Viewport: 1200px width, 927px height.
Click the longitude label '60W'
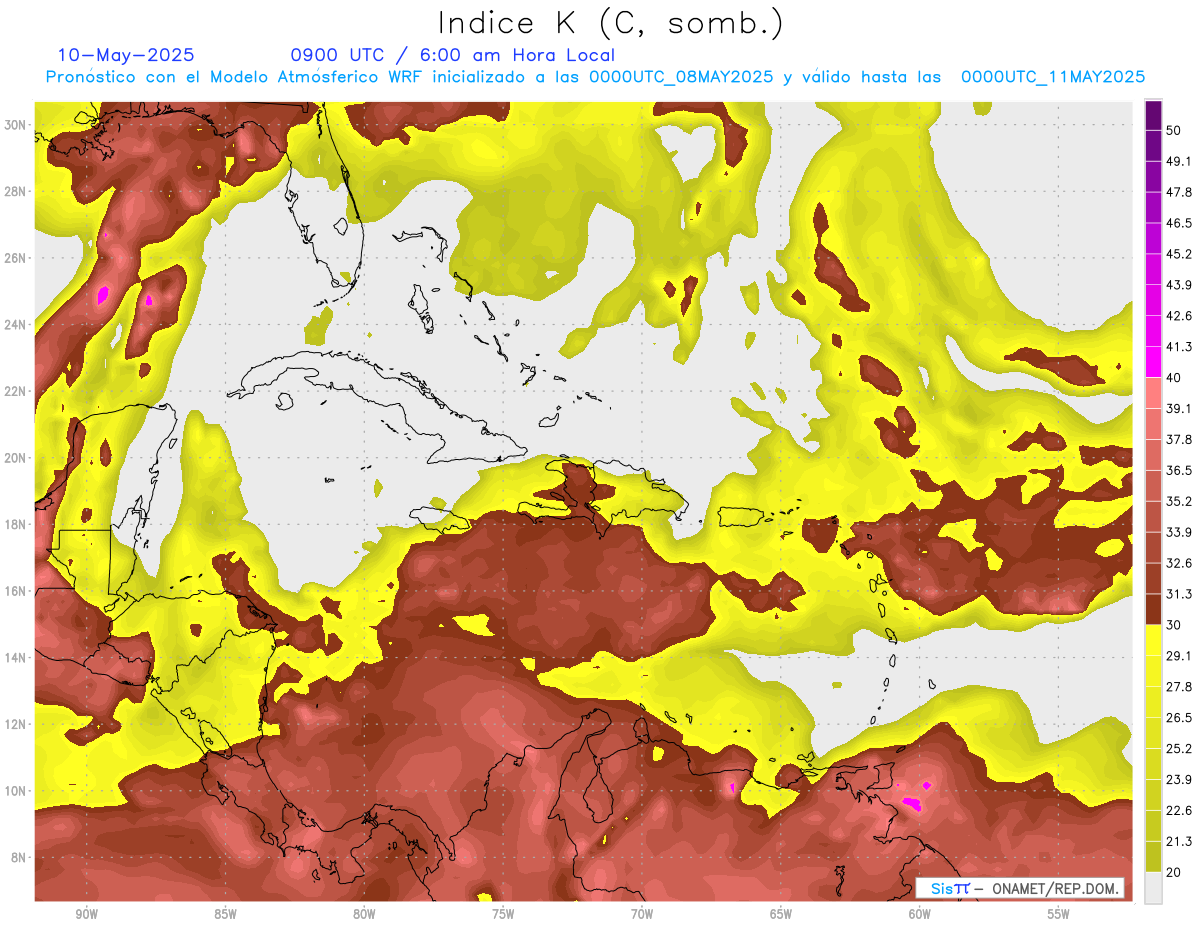pyautogui.click(x=920, y=915)
